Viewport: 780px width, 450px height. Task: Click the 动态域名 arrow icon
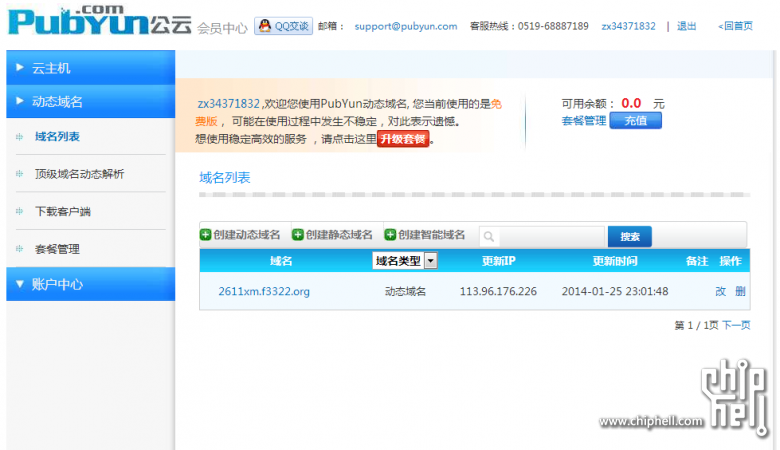20,101
